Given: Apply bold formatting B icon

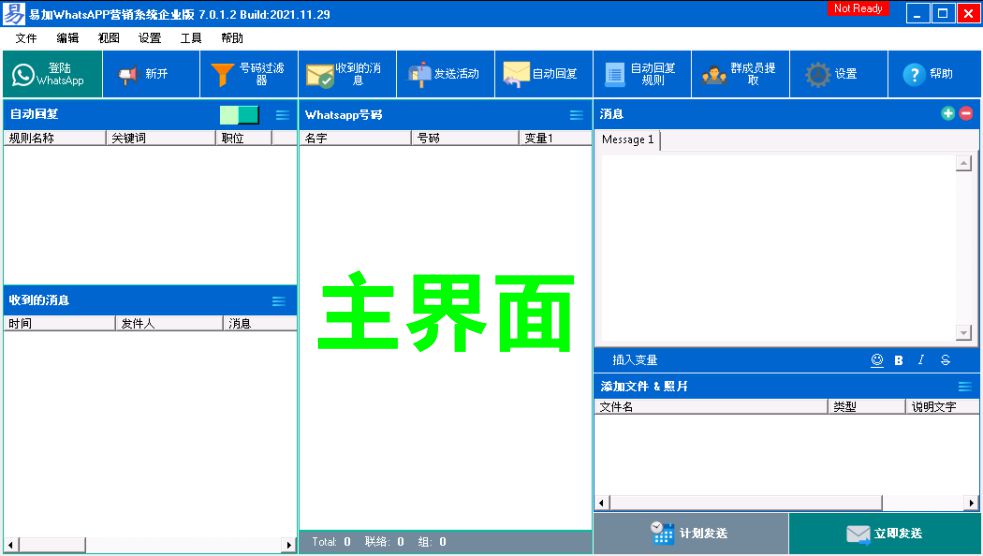Looking at the screenshot, I should tap(898, 360).
